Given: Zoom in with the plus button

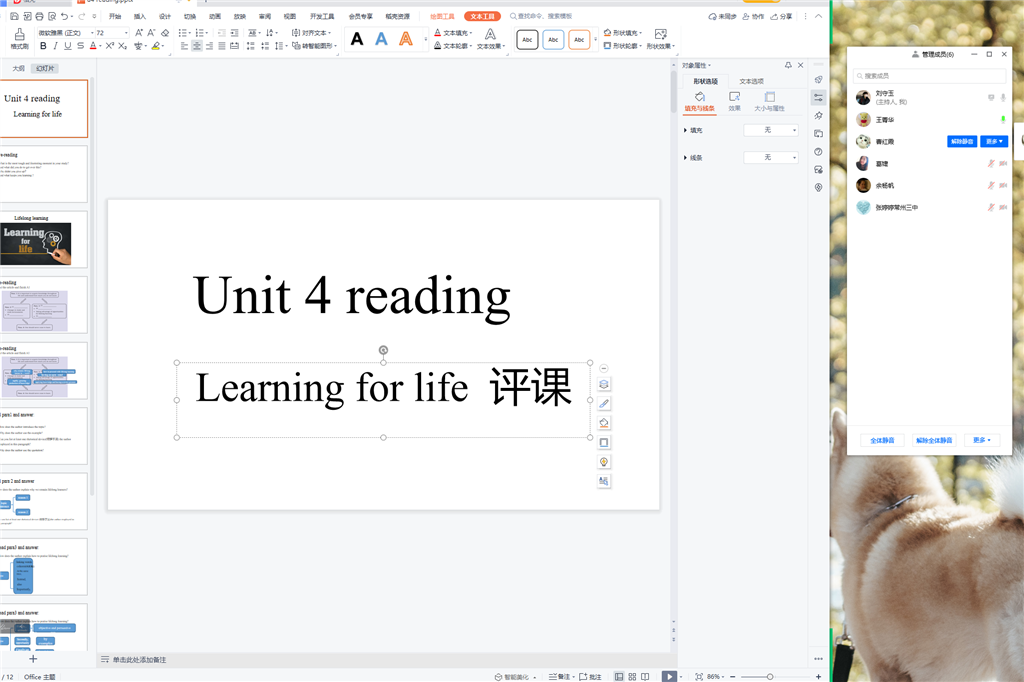Looking at the screenshot, I should pyautogui.click(x=818, y=677).
